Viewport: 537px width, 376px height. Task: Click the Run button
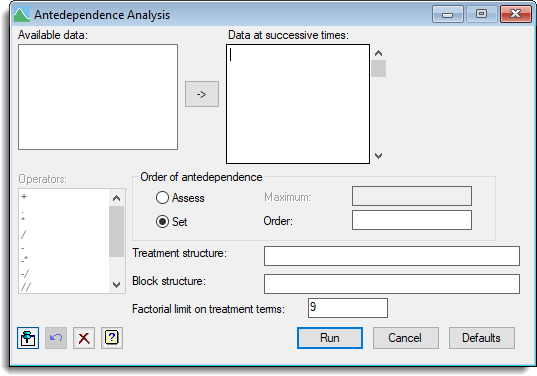330,338
